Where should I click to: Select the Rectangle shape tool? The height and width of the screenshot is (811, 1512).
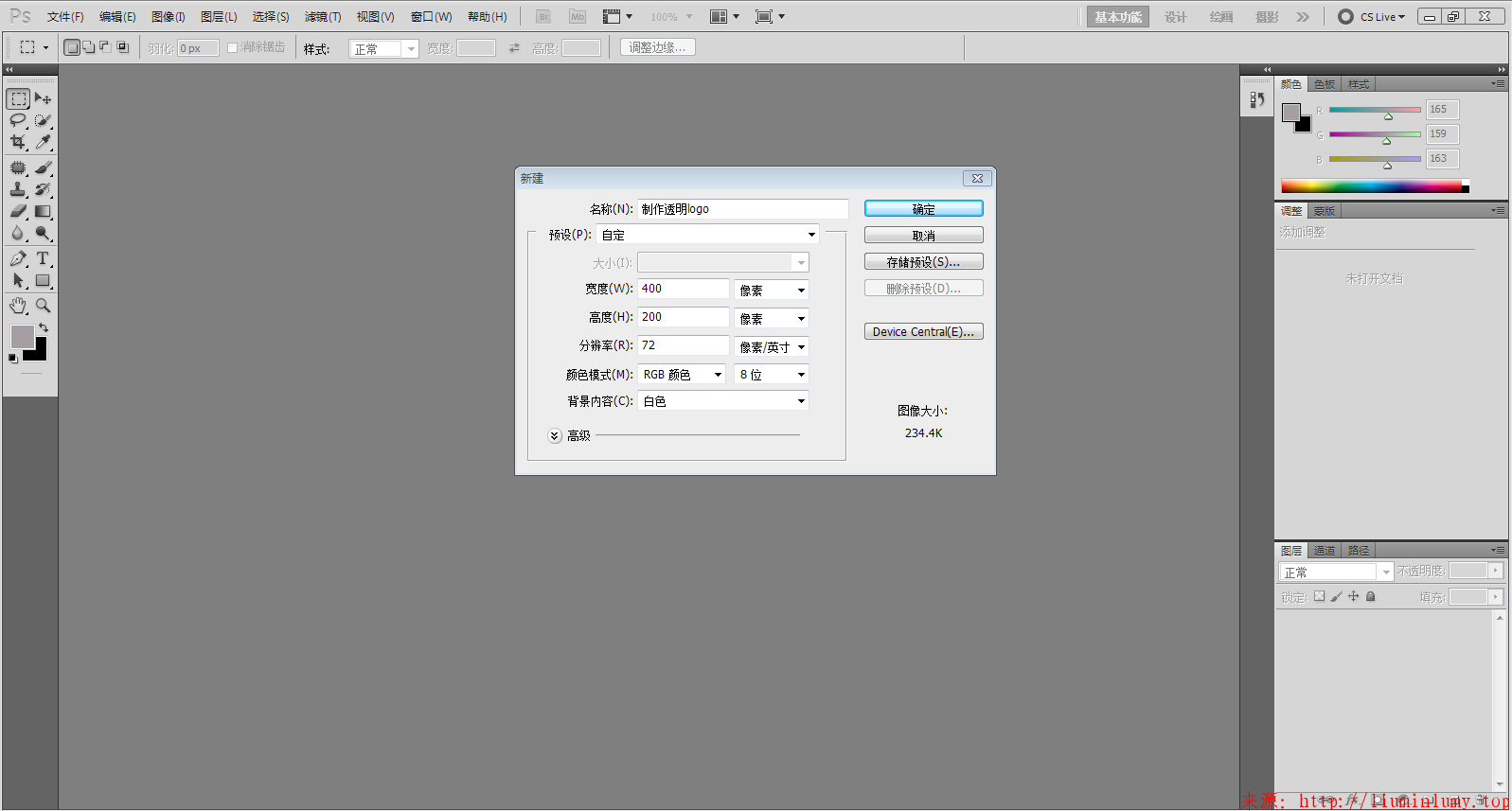pyautogui.click(x=43, y=280)
